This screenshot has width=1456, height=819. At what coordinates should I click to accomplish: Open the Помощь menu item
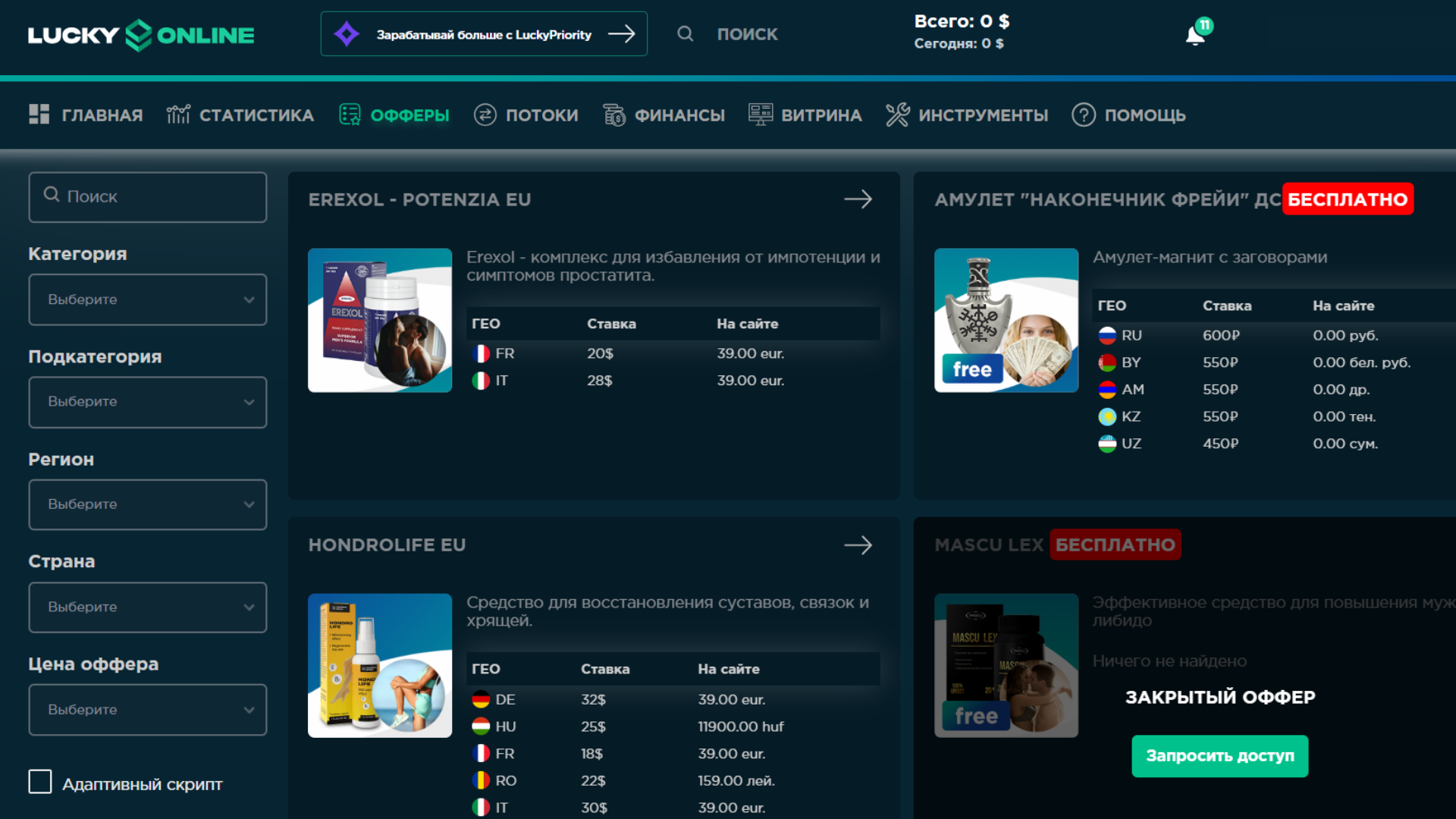(1145, 115)
